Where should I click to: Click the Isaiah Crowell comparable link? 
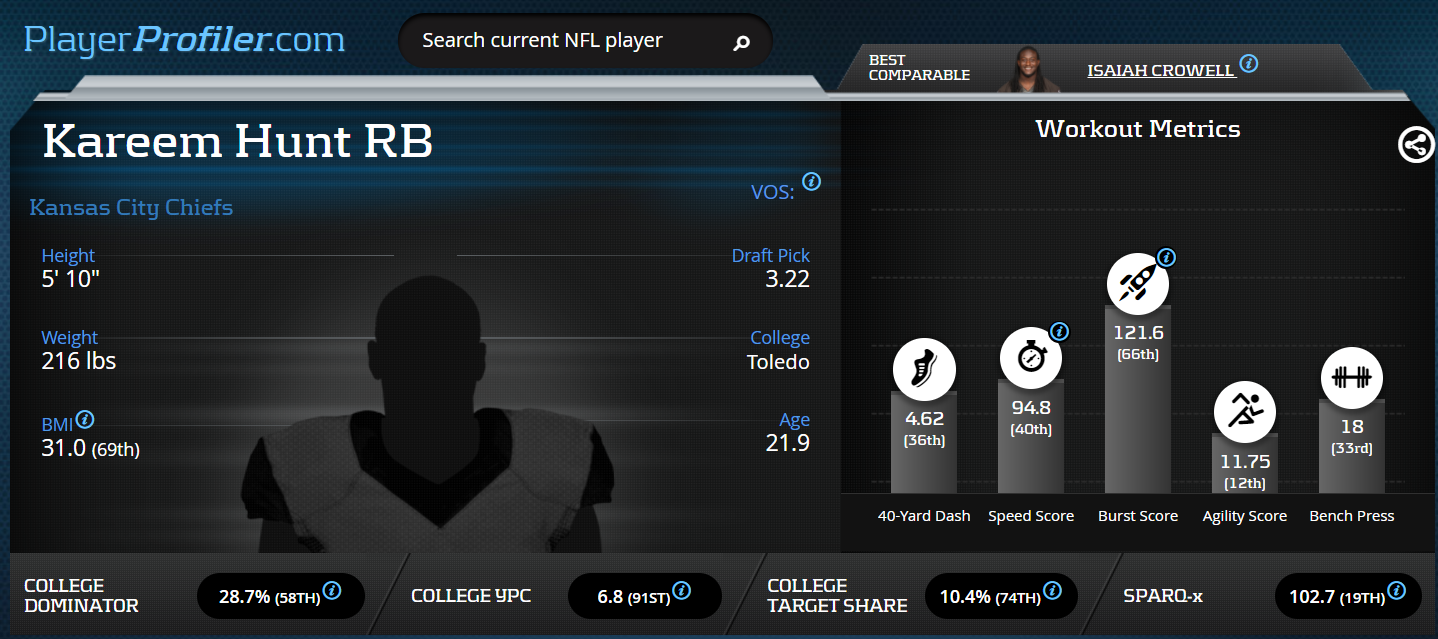[1159, 70]
